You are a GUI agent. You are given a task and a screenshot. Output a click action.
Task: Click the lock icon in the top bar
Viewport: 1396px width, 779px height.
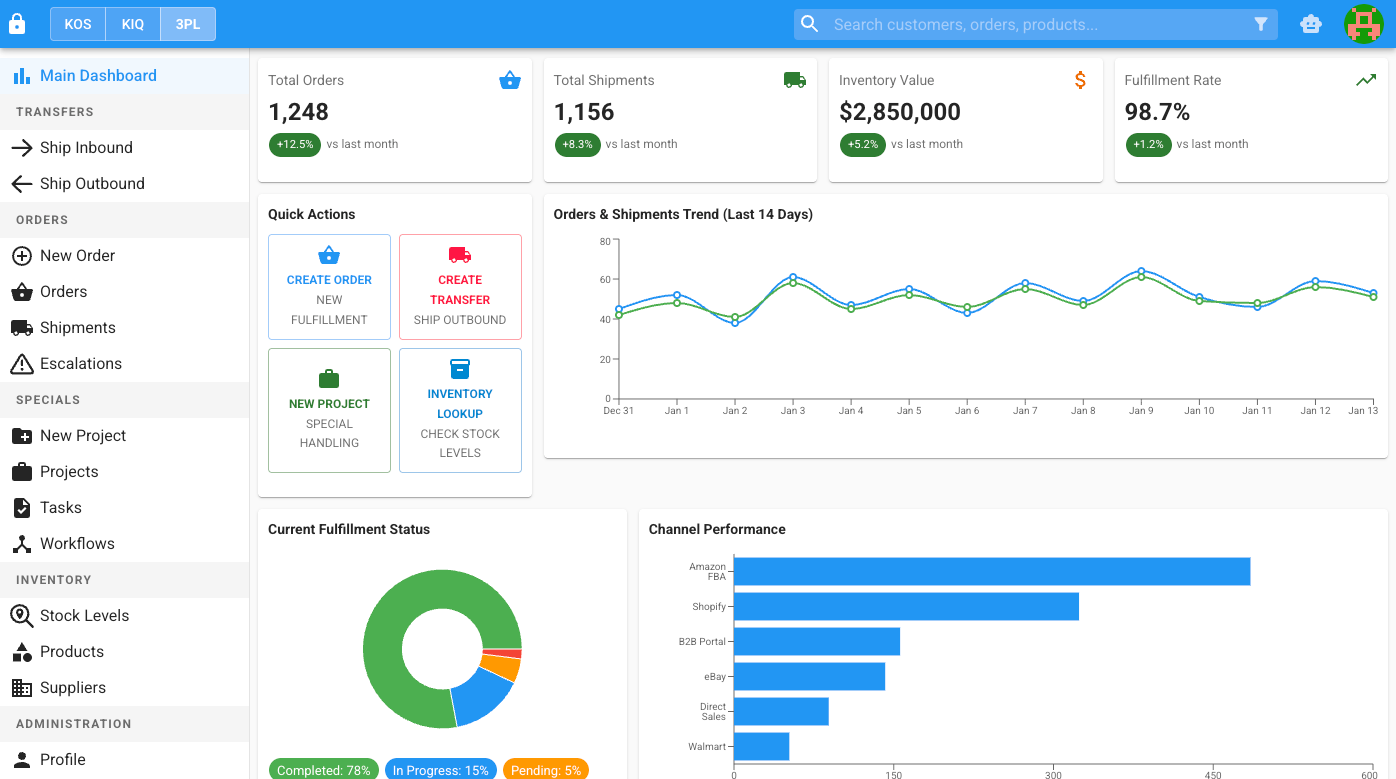17,24
